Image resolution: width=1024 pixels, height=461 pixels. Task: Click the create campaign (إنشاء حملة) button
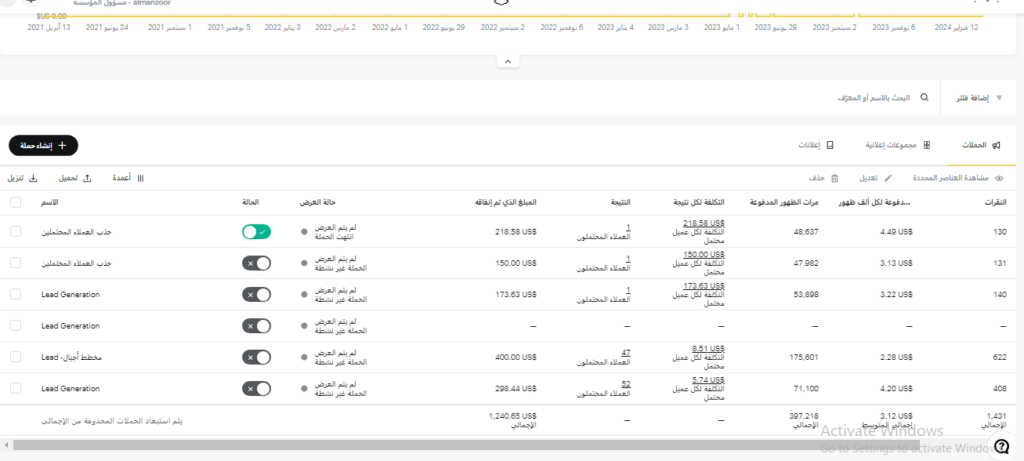tap(43, 146)
